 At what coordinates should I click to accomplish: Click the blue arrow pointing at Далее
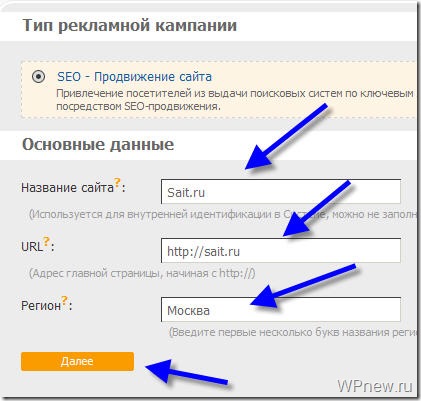(187, 372)
